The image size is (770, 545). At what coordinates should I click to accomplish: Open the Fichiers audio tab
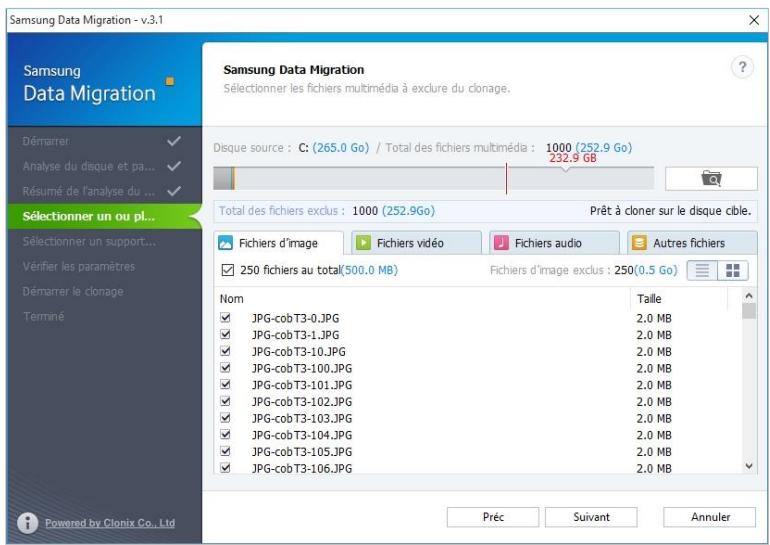click(554, 243)
